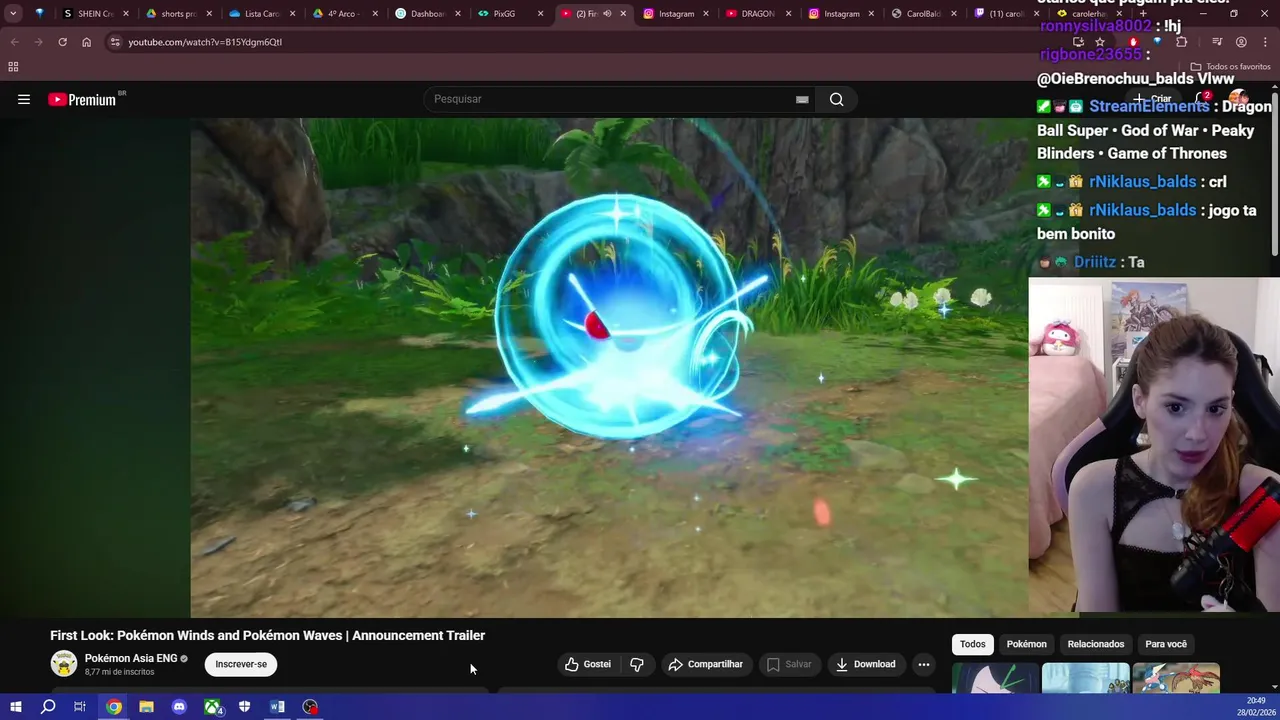The image size is (1280, 720).
Task: Select the Pokémon filter chip
Action: click(x=1026, y=644)
